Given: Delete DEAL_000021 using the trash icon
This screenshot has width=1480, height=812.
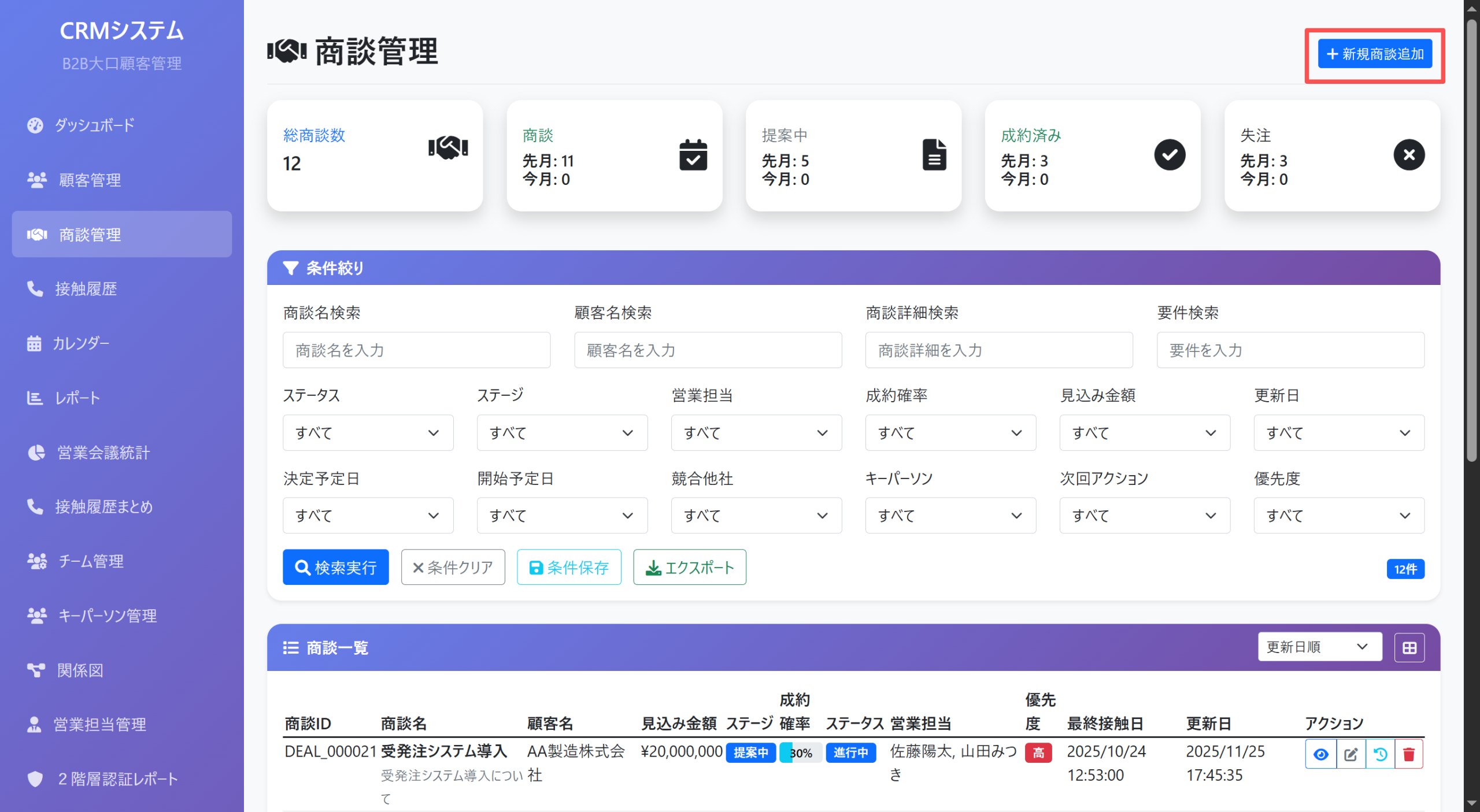Looking at the screenshot, I should click(x=1409, y=754).
